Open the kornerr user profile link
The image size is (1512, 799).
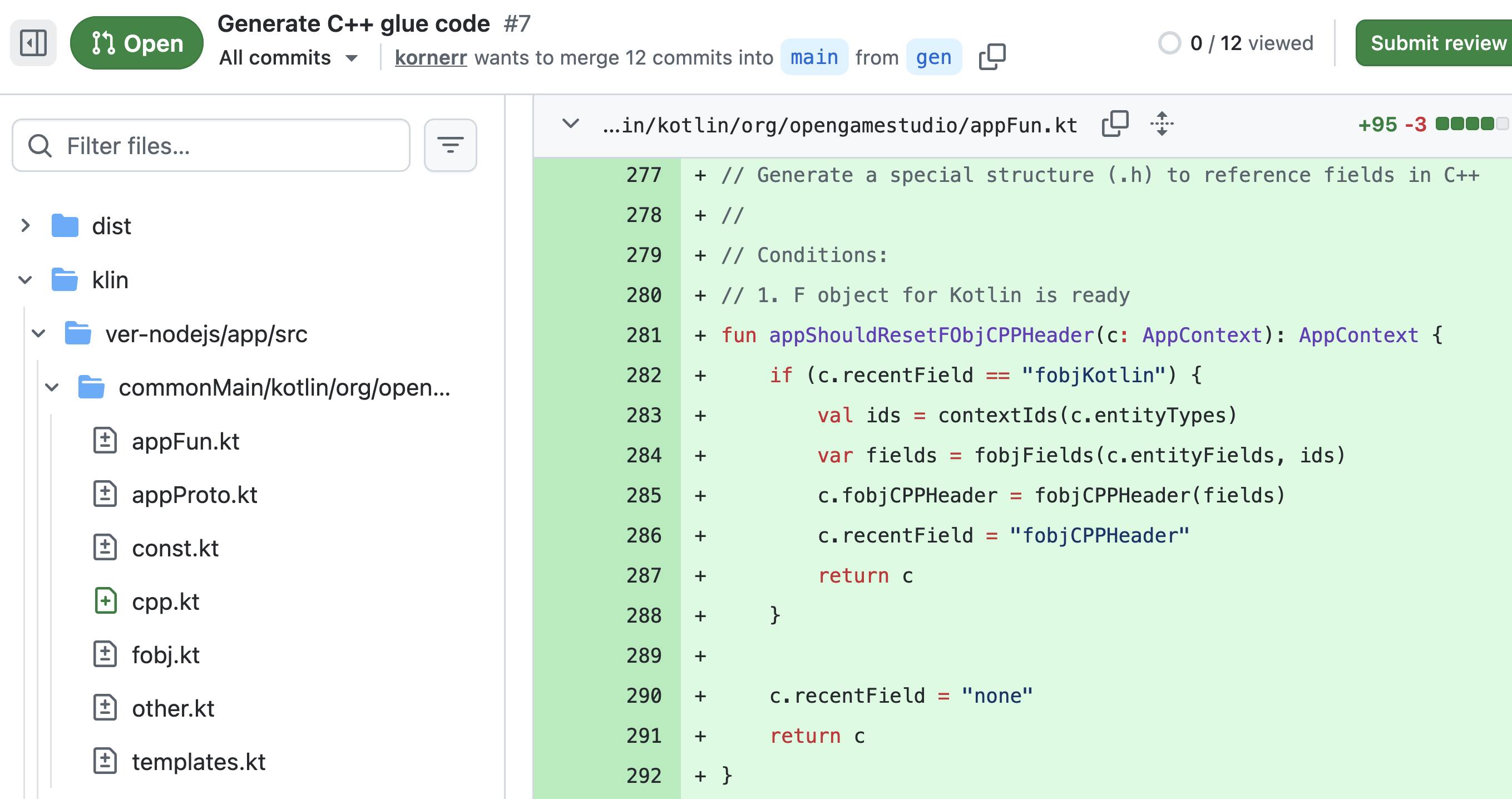point(431,57)
